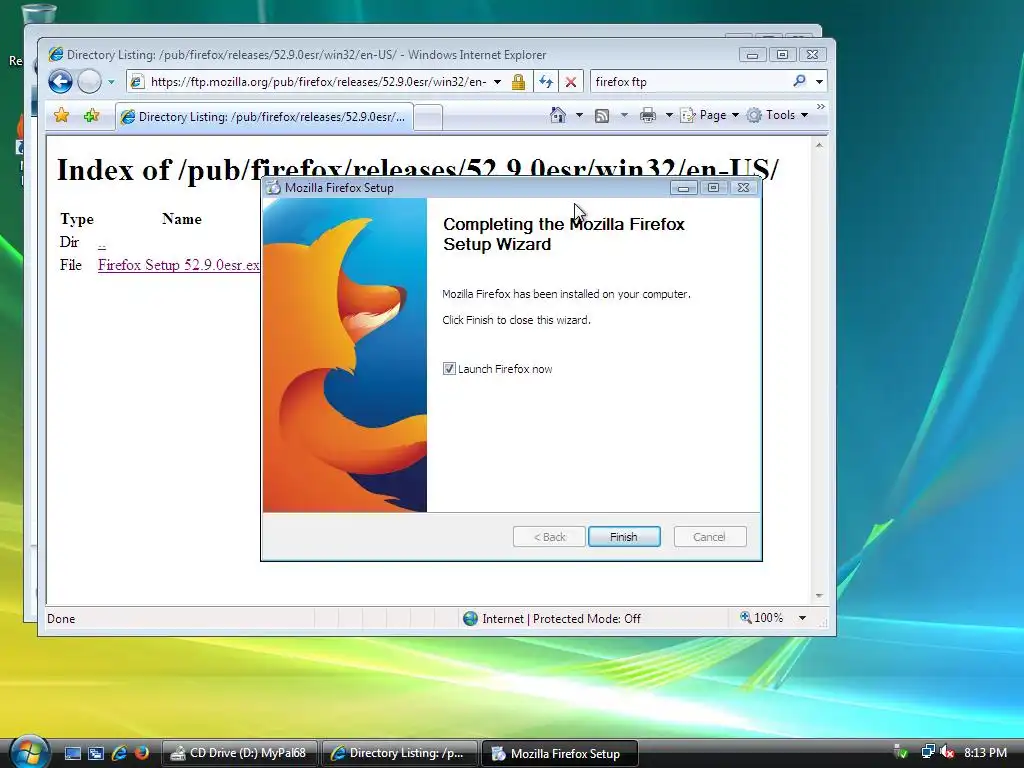The image size is (1024, 768).
Task: Click the 8:13 PM taskbar clock
Action: 985,752
